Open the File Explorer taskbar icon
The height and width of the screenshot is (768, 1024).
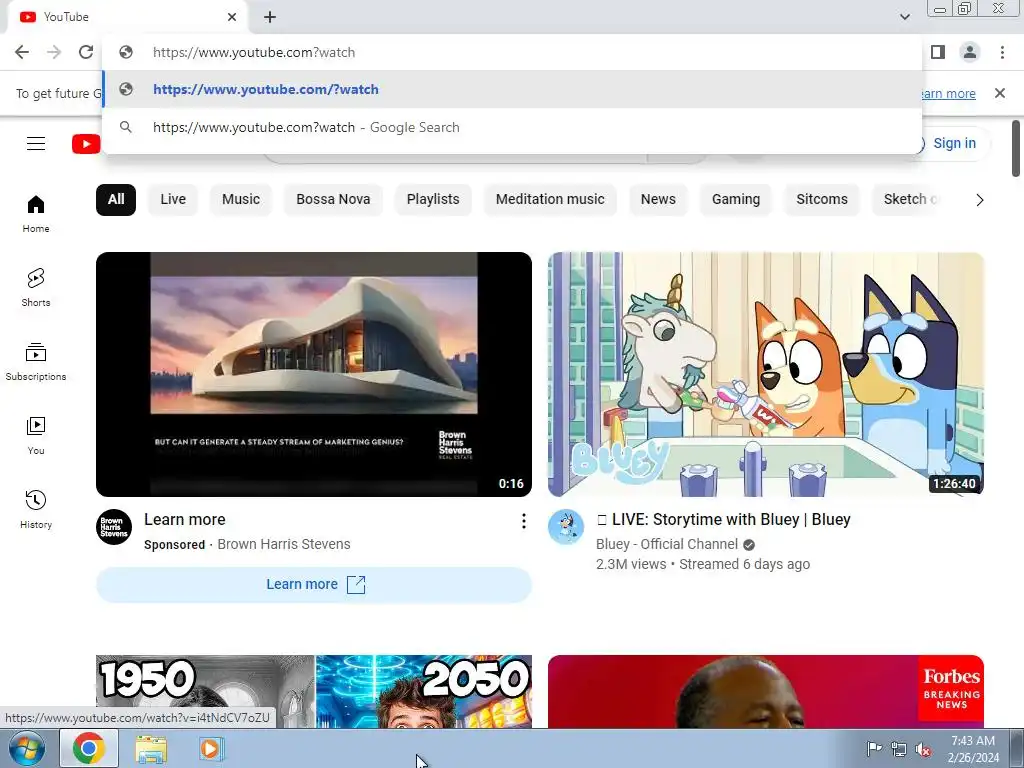point(151,749)
